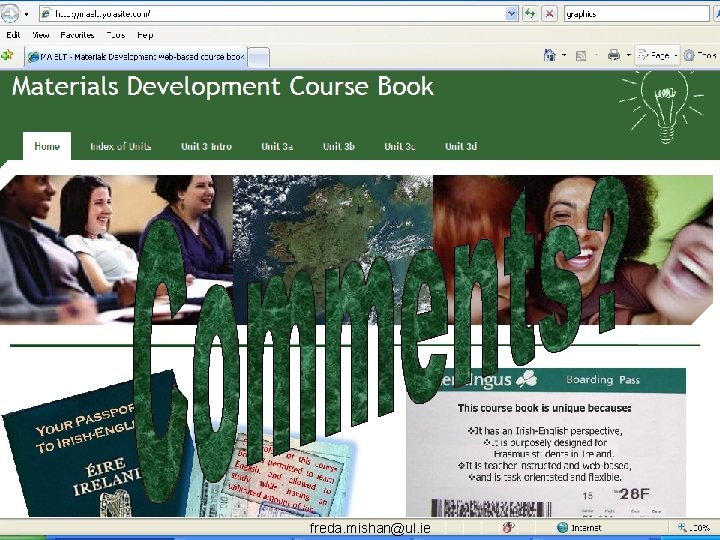Screen dimensions: 720x540
Task: Open the Home icon dropdown arrow
Action: (564, 56)
